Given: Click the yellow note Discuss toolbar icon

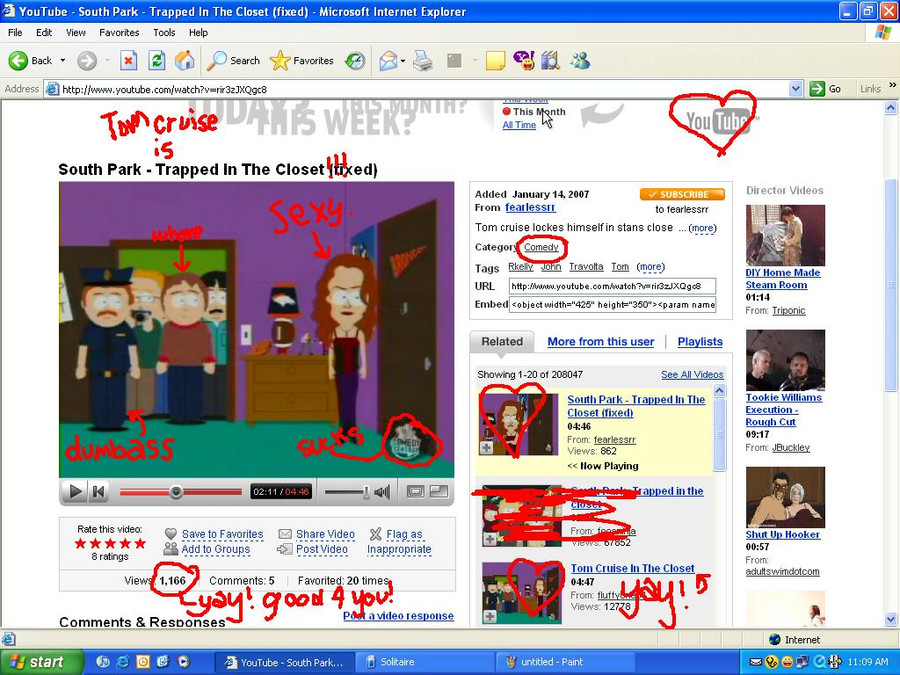Looking at the screenshot, I should point(495,60).
